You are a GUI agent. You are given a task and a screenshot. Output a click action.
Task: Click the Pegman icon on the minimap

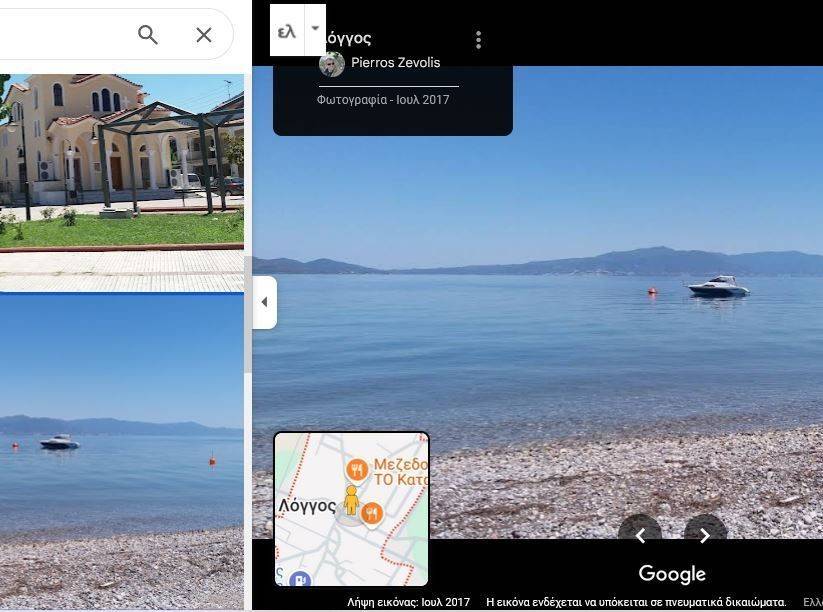coord(350,500)
